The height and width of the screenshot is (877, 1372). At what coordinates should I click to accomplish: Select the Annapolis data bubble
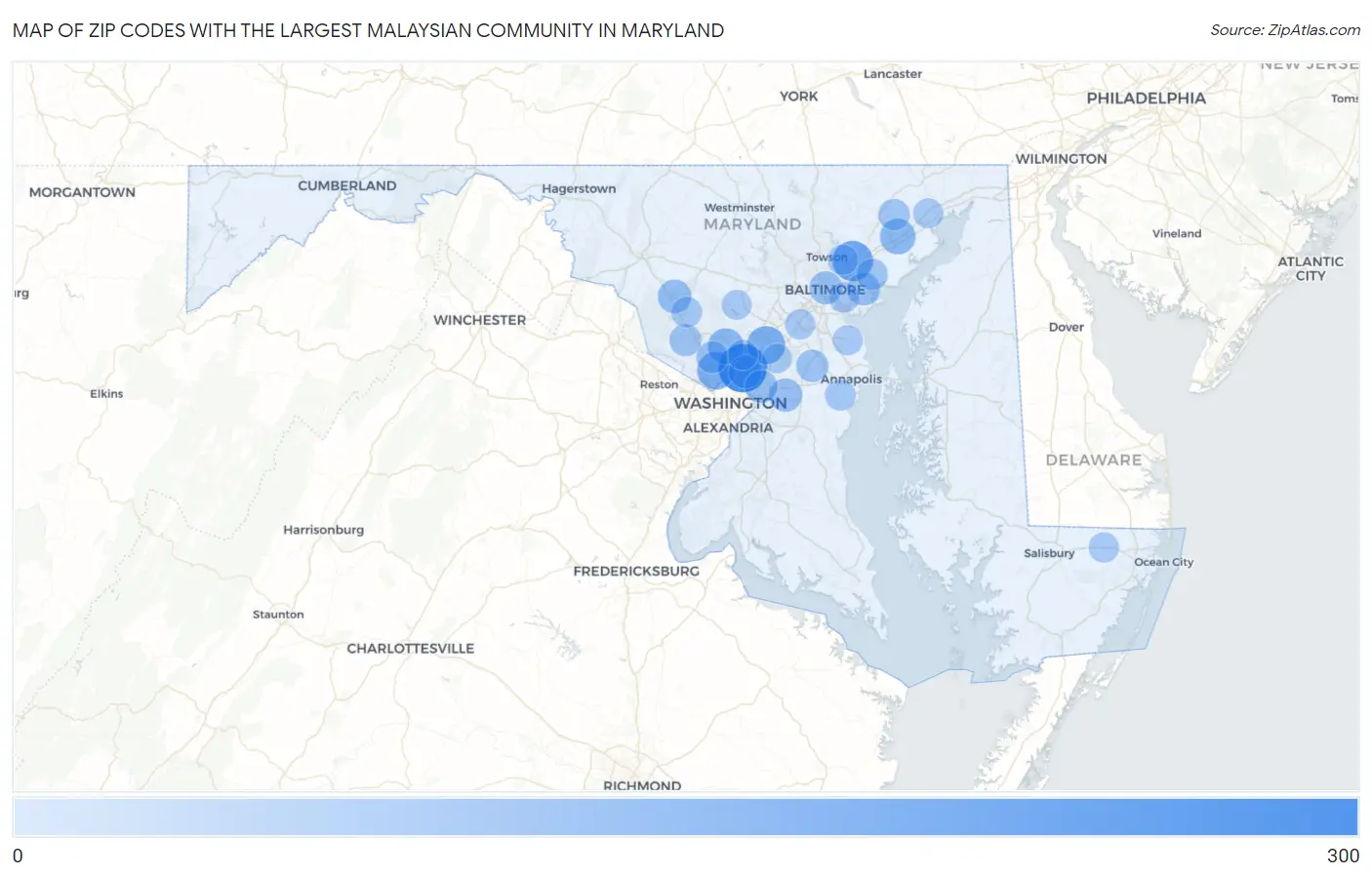click(x=840, y=394)
